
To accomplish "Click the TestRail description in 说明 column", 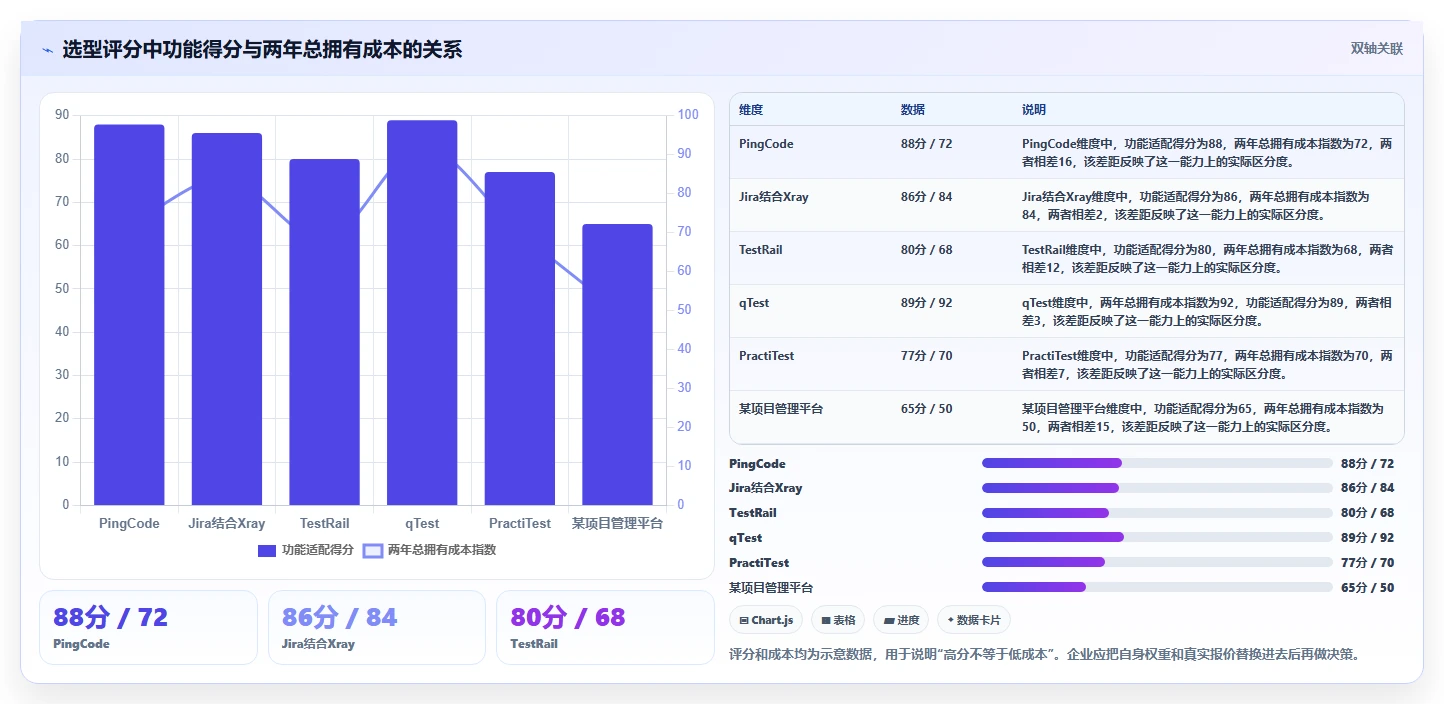I will [1207, 258].
